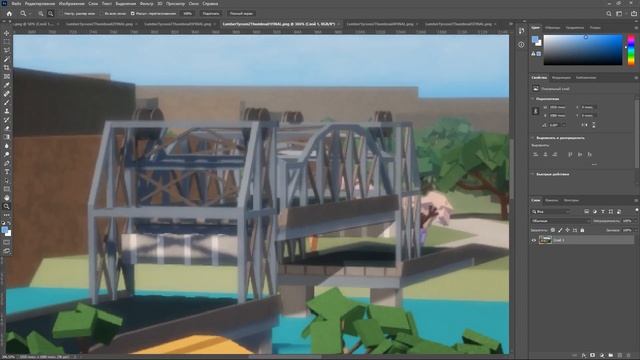
Task: Toggle lock all padlock icon
Action: [x=582, y=230]
